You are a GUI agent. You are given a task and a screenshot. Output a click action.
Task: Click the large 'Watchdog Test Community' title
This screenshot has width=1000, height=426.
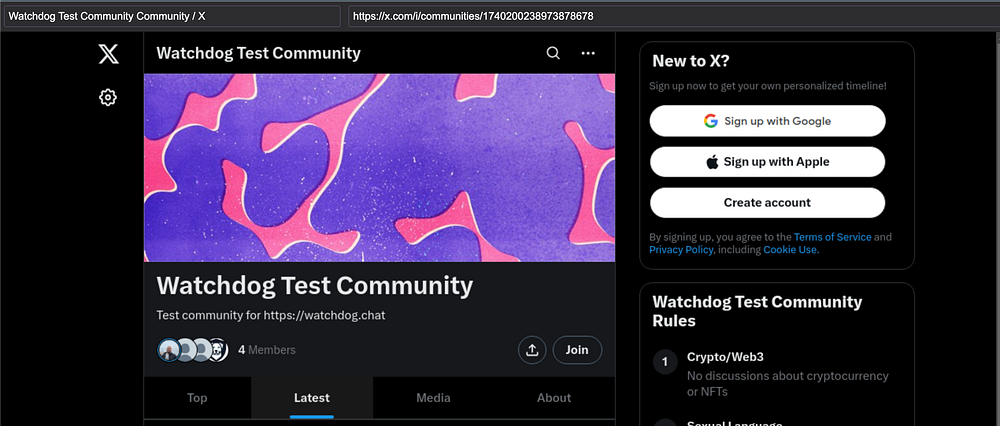click(x=314, y=286)
